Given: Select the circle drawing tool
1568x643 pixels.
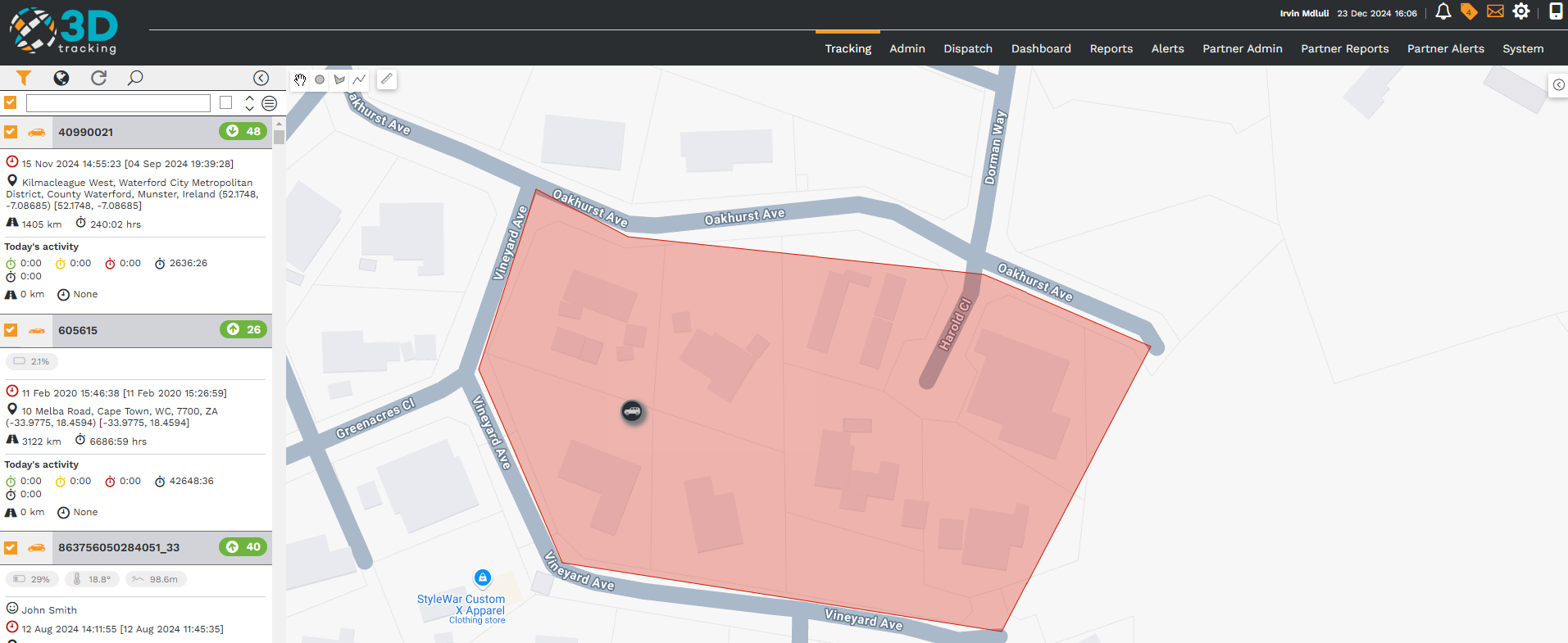Looking at the screenshot, I should (x=320, y=79).
